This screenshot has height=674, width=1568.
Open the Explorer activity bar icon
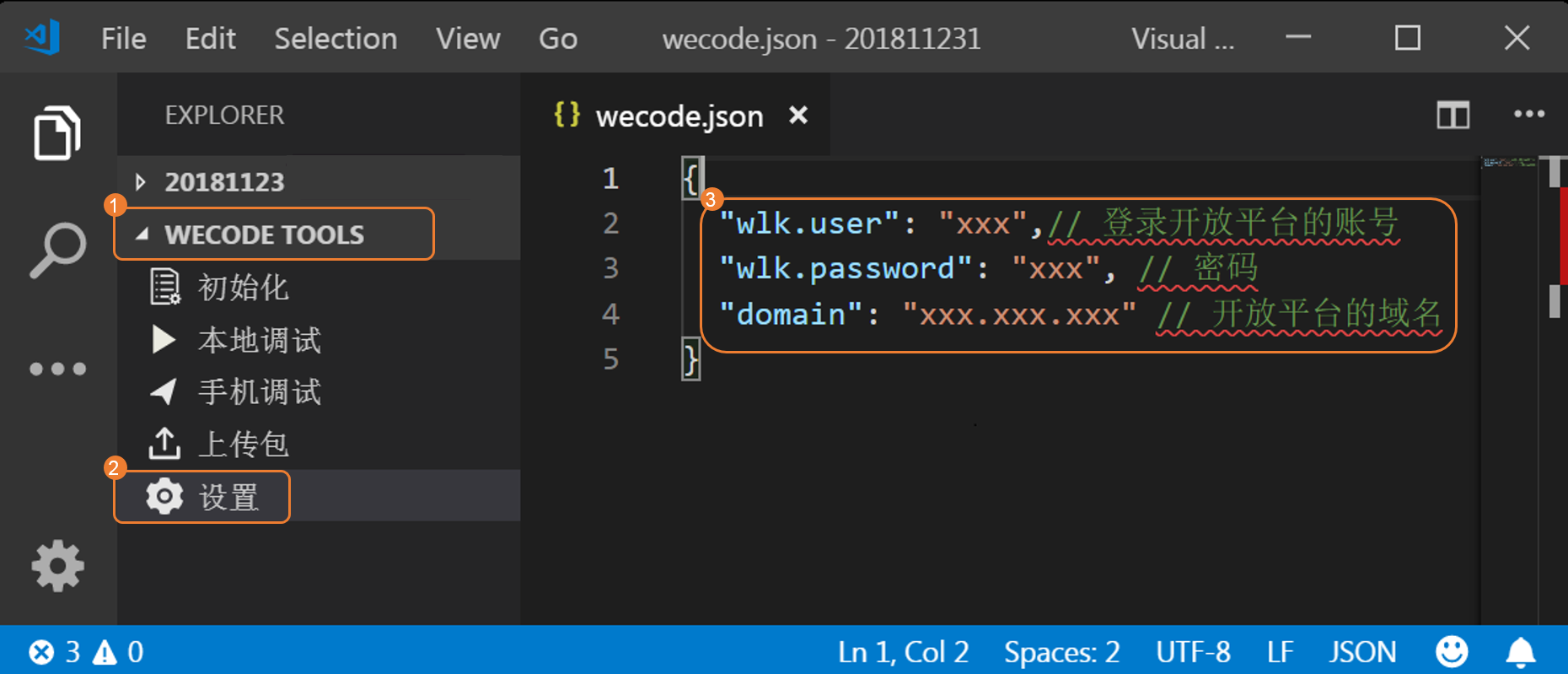coord(57,132)
